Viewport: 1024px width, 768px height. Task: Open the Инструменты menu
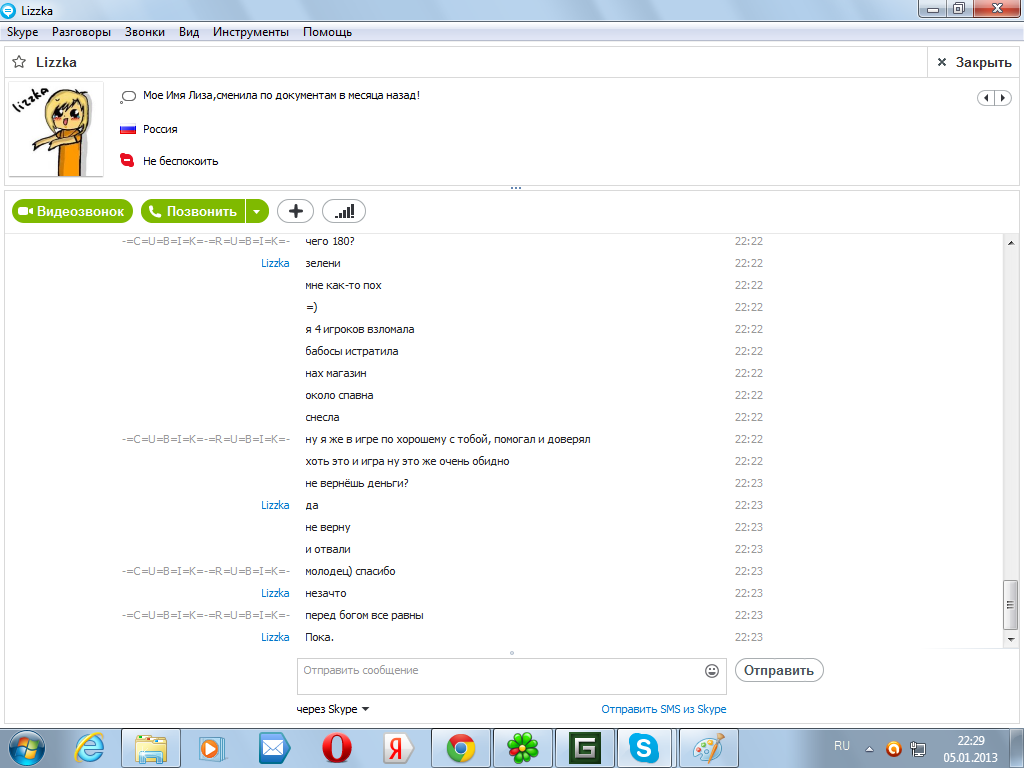[251, 32]
